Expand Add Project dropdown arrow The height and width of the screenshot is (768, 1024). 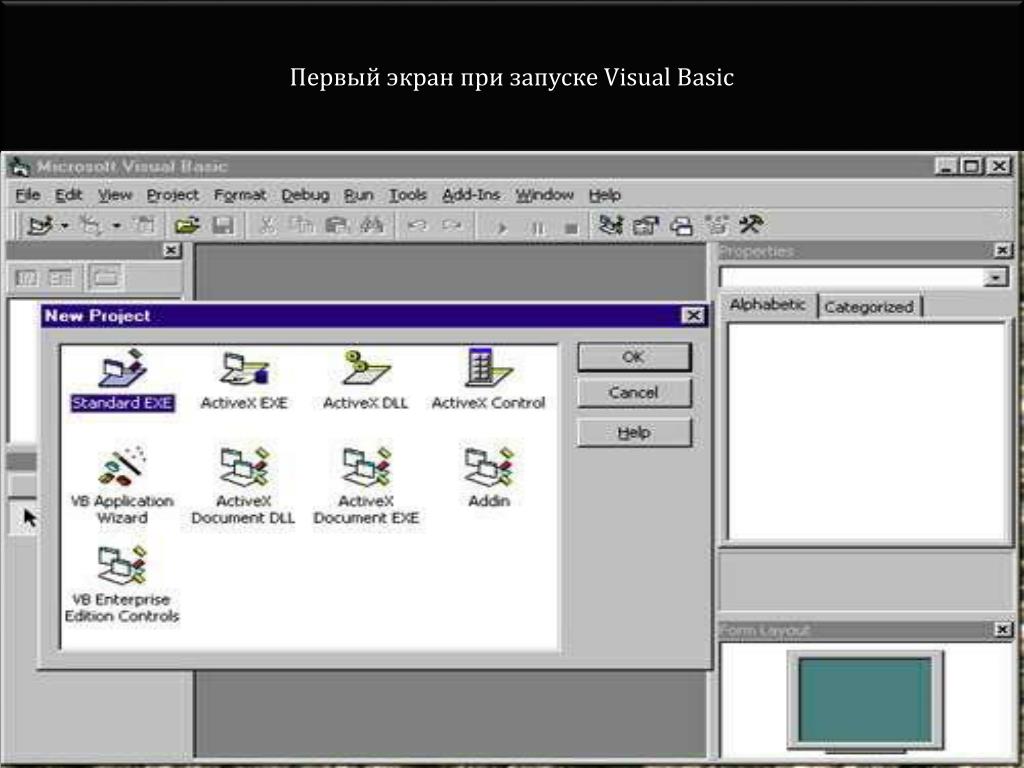point(65,226)
